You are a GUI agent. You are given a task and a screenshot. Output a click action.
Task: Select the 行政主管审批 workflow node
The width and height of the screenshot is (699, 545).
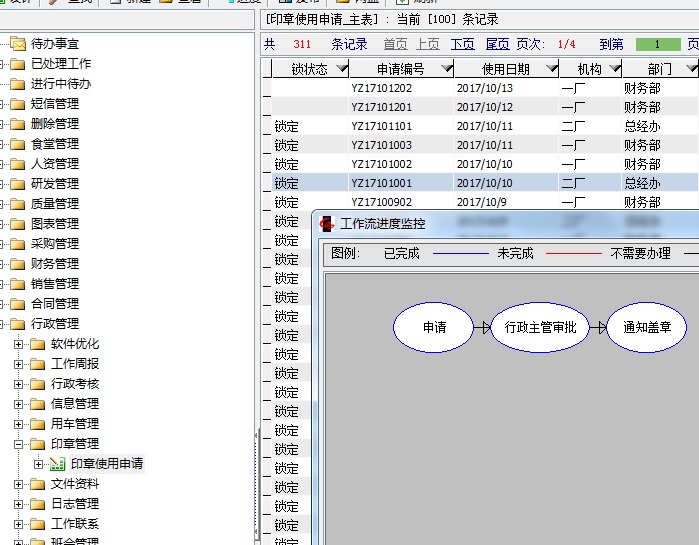pyautogui.click(x=540, y=328)
